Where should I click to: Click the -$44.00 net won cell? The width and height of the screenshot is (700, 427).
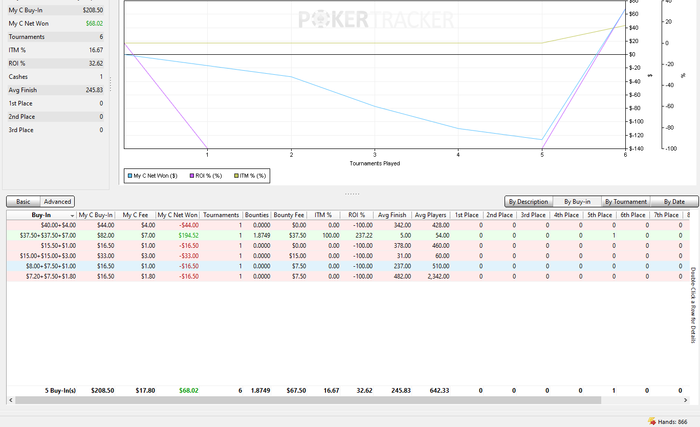tap(189, 225)
